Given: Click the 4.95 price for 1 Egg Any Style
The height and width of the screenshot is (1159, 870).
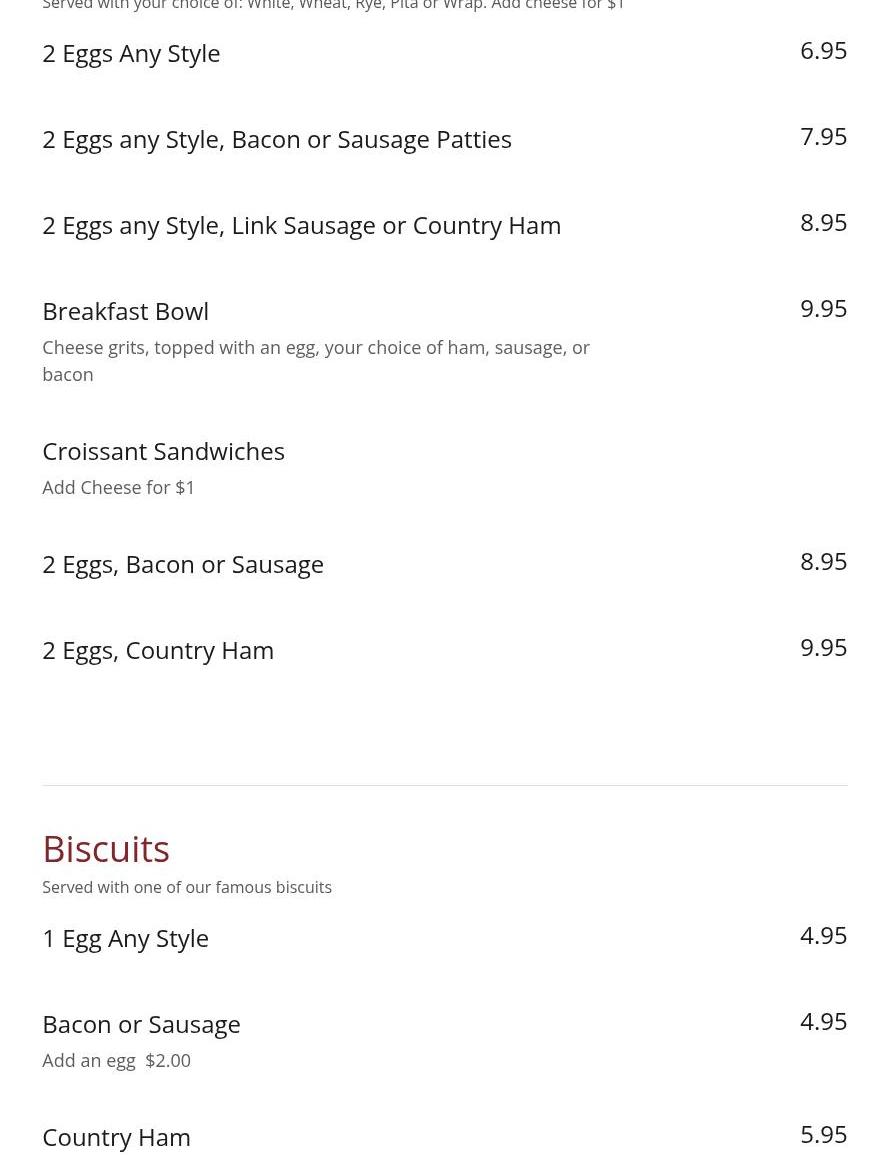Looking at the screenshot, I should pyautogui.click(x=823, y=936).
